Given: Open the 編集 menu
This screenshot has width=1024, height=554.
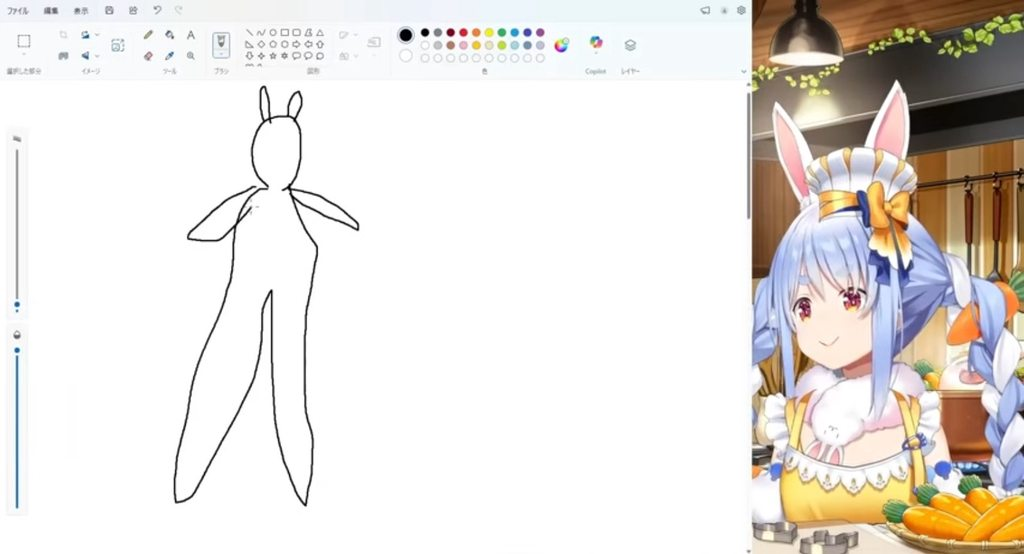Looking at the screenshot, I should coord(51,11).
